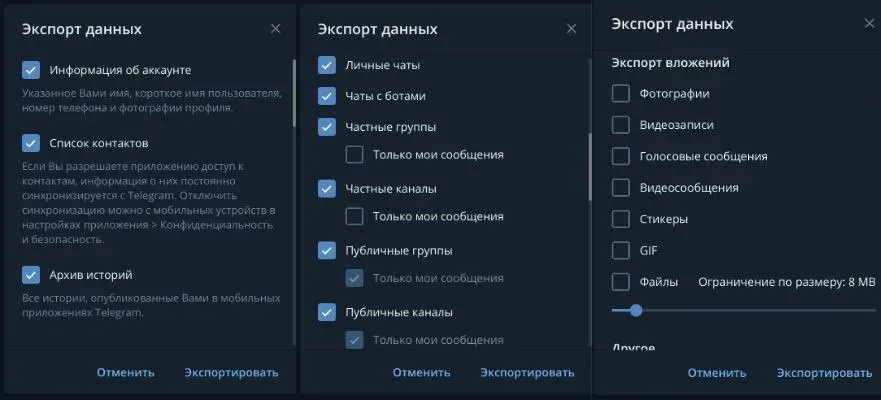Screen dimensions: 881x400
Task: Enable the "GIF" export checkbox
Action: click(621, 250)
